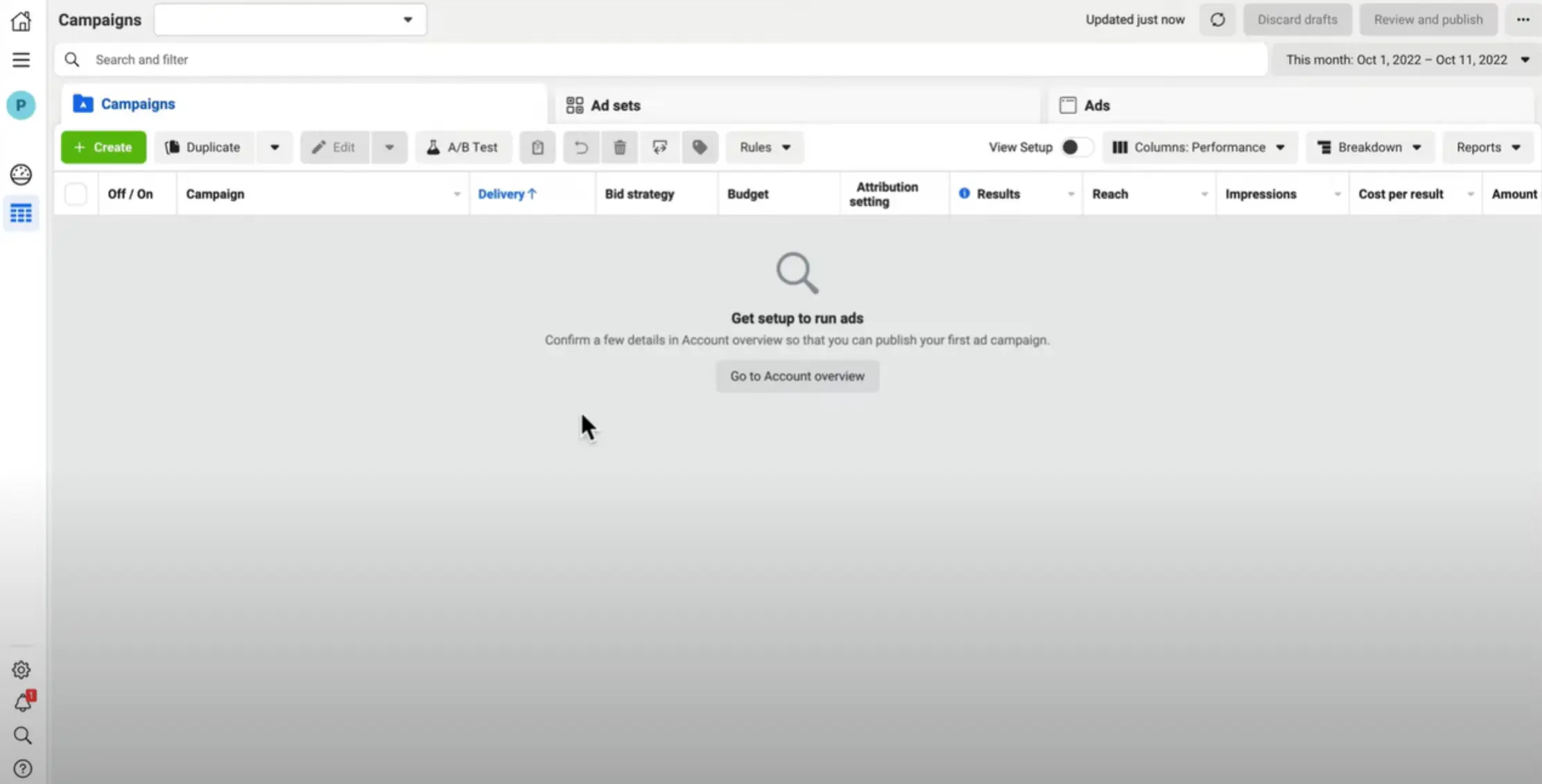Switch to the Ads tab
Screen dimensions: 1542x784
pos(1097,105)
